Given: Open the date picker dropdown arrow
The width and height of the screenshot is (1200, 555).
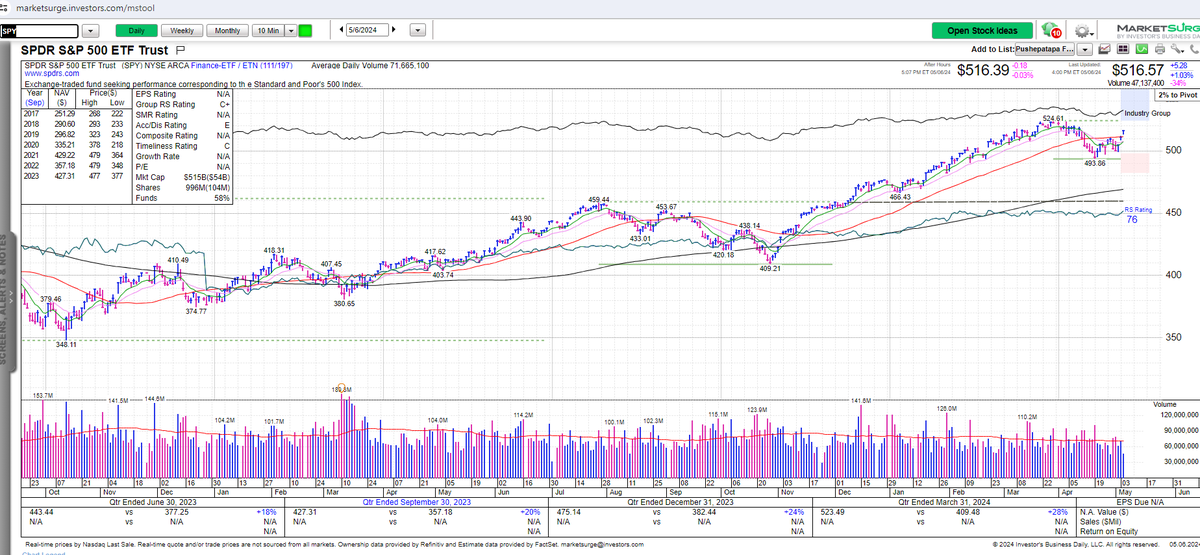Looking at the screenshot, I should [x=417, y=31].
